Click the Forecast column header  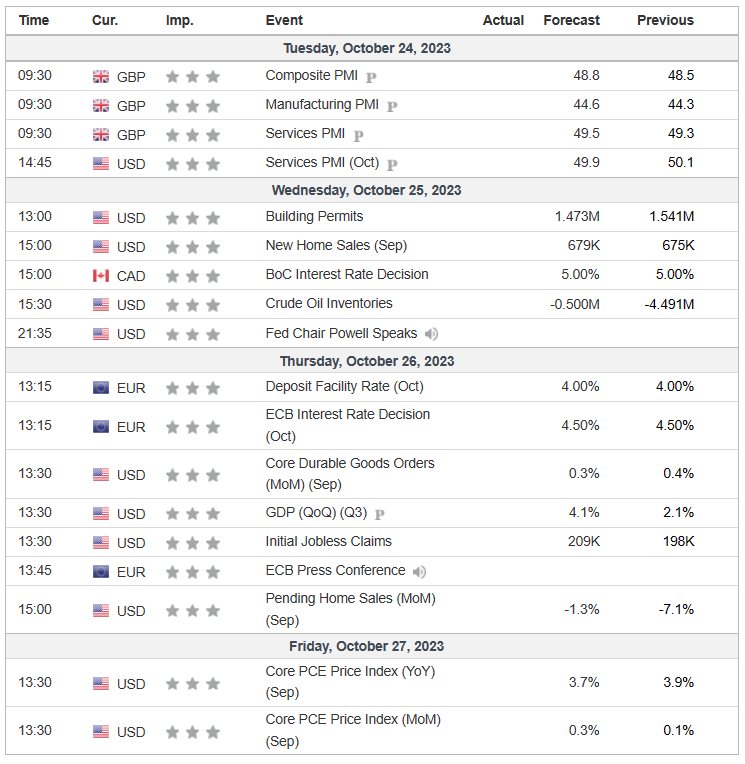click(x=571, y=20)
